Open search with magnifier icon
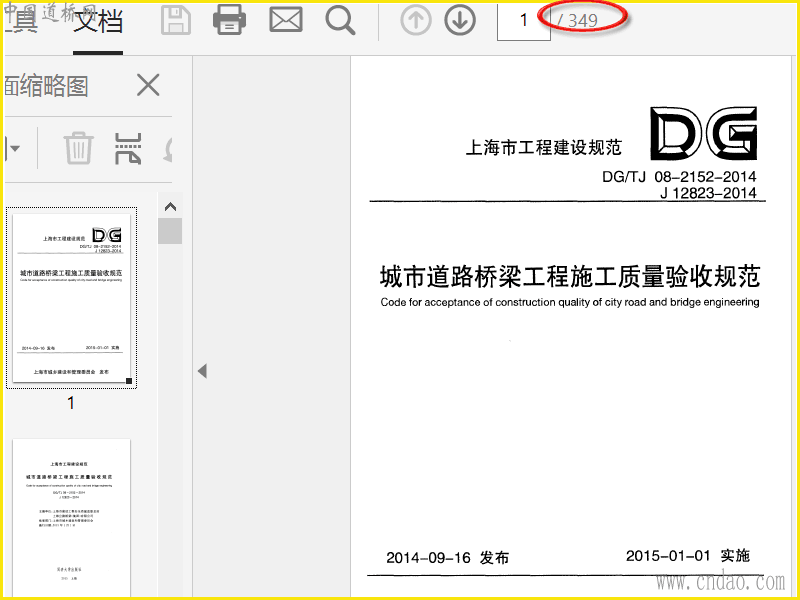Screen dimensions: 800x600 (x=340, y=20)
